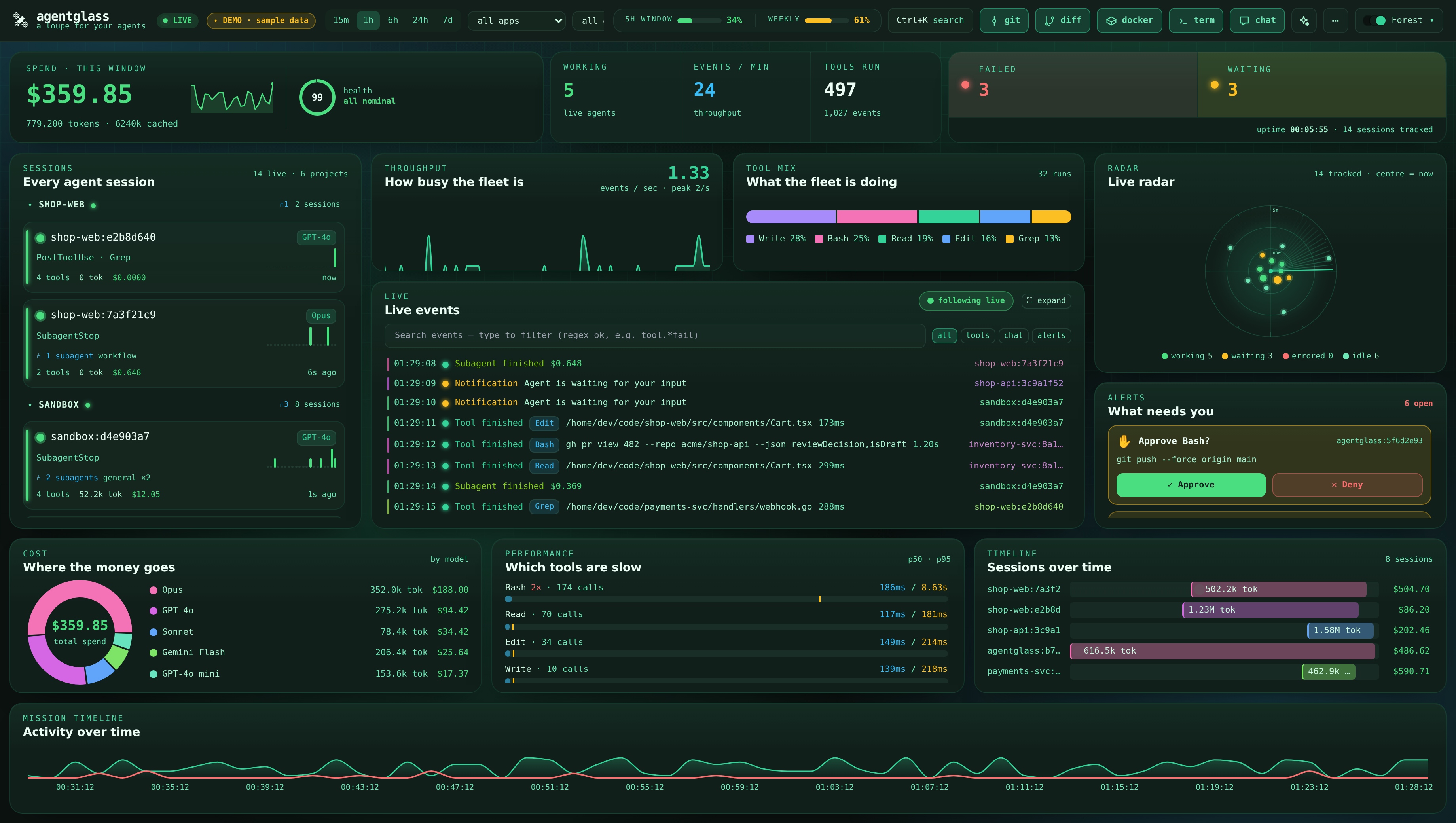Click the live radar display
This screenshot has width=1456, height=823.
[x=1270, y=271]
